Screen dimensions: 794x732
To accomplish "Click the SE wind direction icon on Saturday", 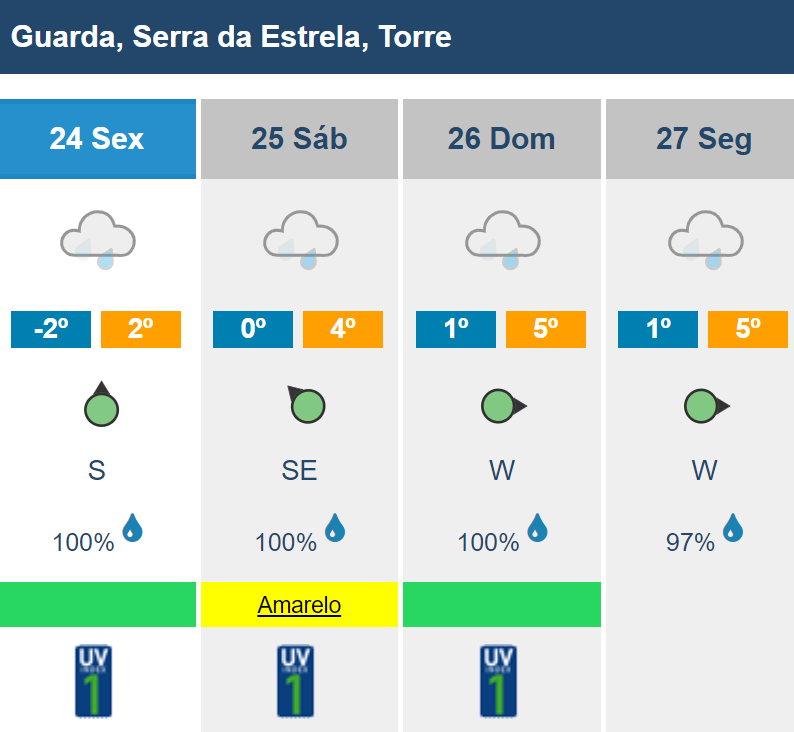I will 306,404.
